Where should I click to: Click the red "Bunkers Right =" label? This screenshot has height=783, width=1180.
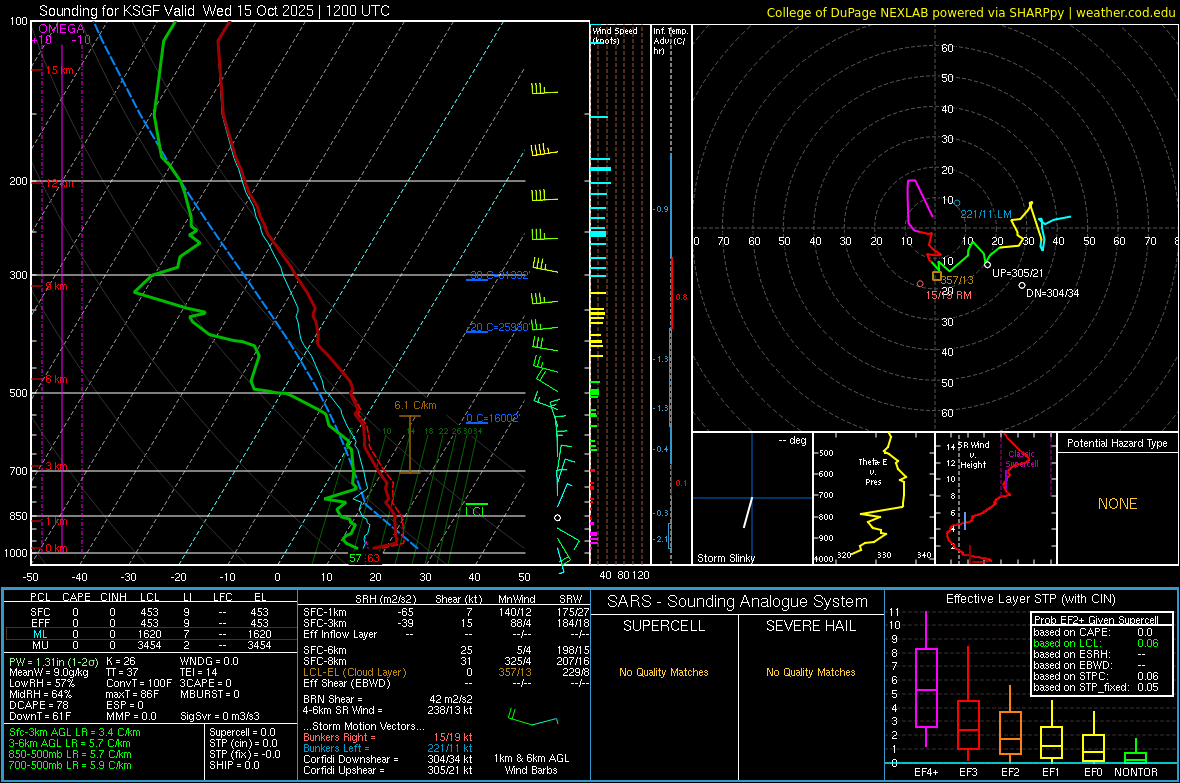click(339, 737)
